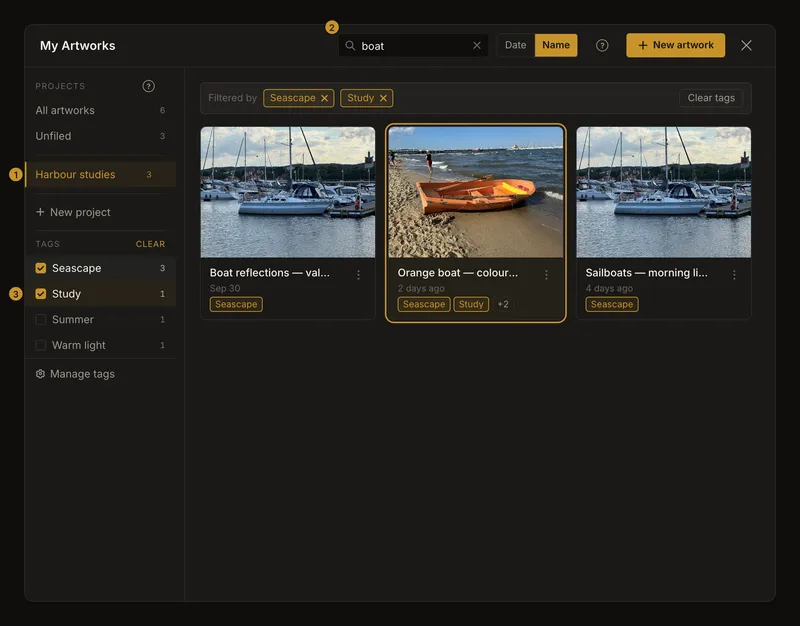Open the Boat reflections thumbnail

(288, 192)
